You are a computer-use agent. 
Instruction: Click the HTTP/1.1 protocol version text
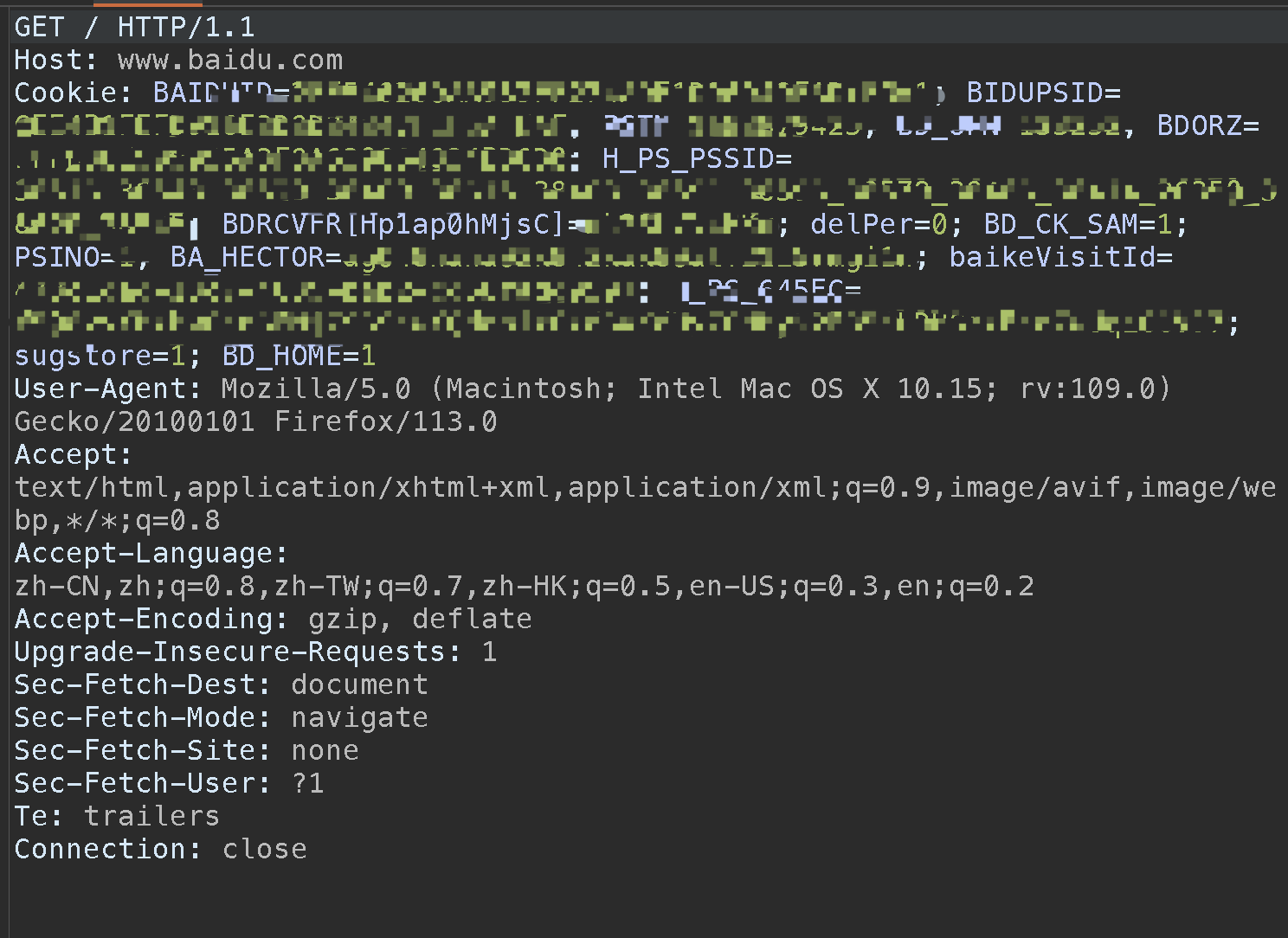click(186, 27)
